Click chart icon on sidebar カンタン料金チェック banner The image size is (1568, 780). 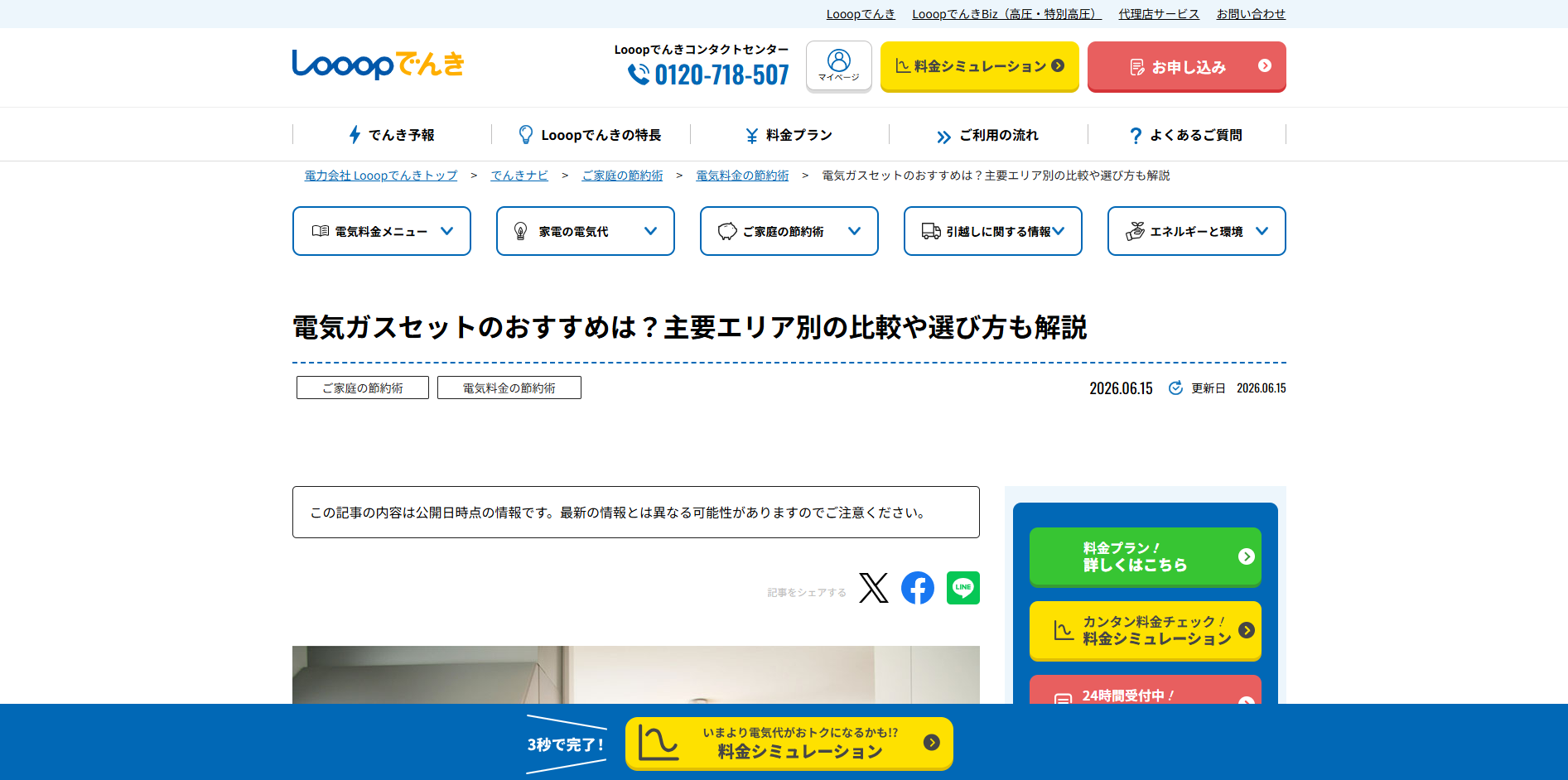(x=1064, y=630)
